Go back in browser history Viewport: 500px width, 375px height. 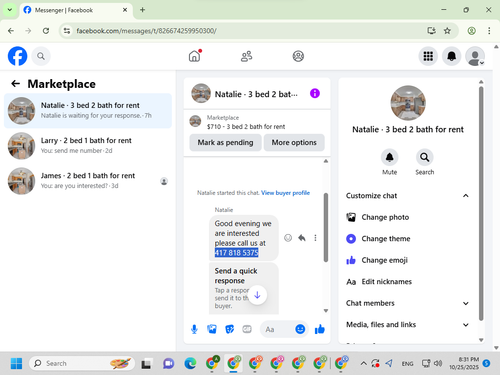point(11,31)
